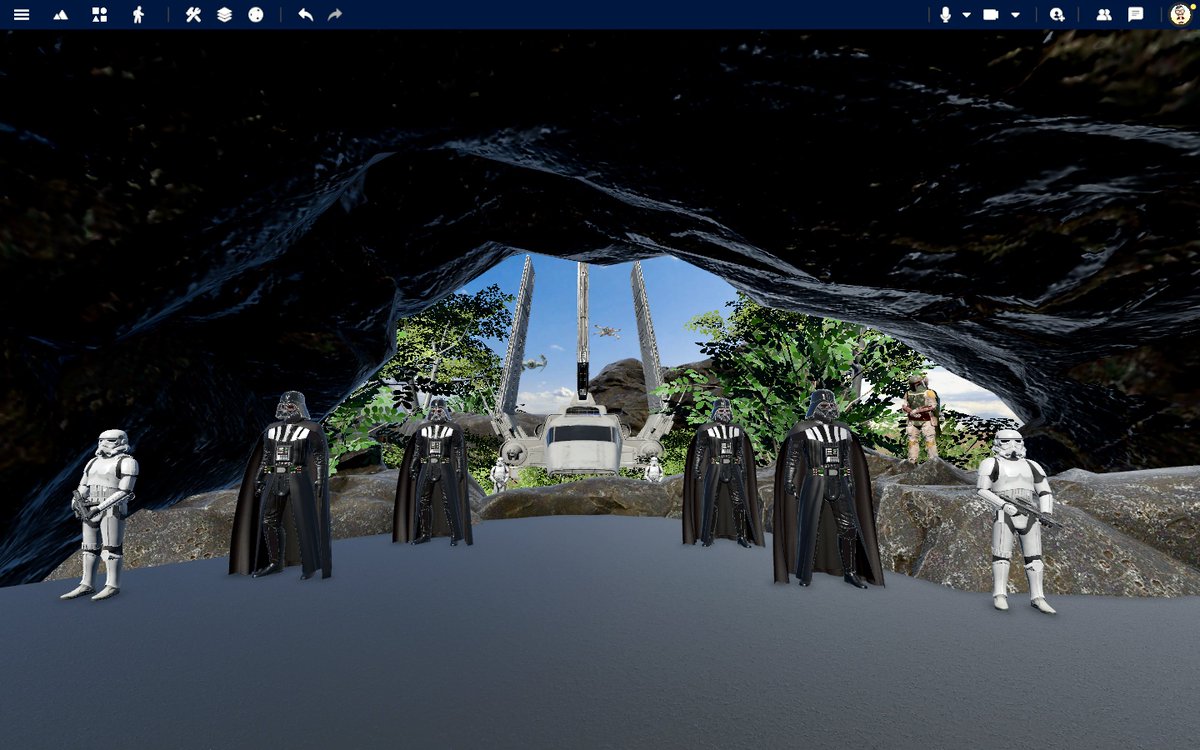Expand the camera options arrow

click(x=1015, y=15)
